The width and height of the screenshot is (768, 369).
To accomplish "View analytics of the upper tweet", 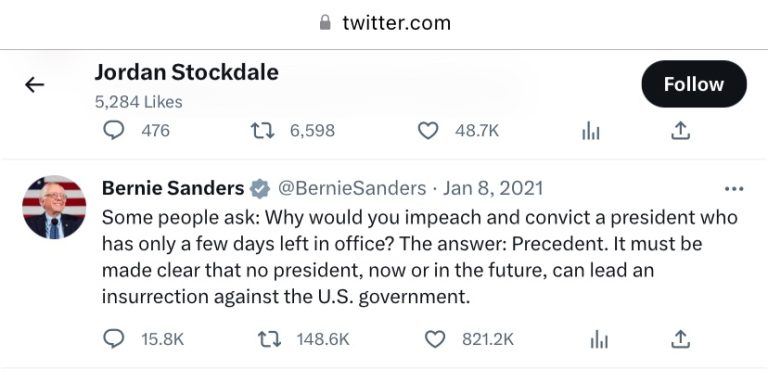I will click(590, 131).
